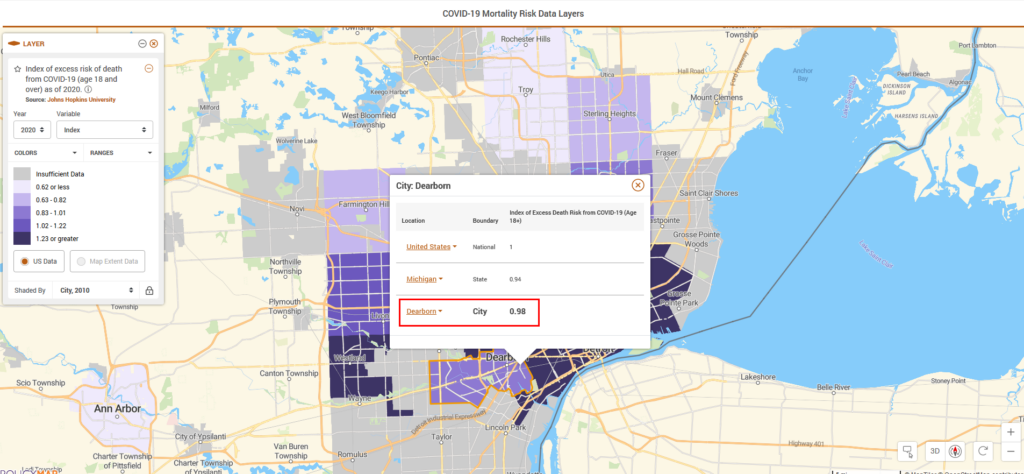Click the Rochester Hills map label
This screenshot has height=474, width=1024.
(525, 39)
